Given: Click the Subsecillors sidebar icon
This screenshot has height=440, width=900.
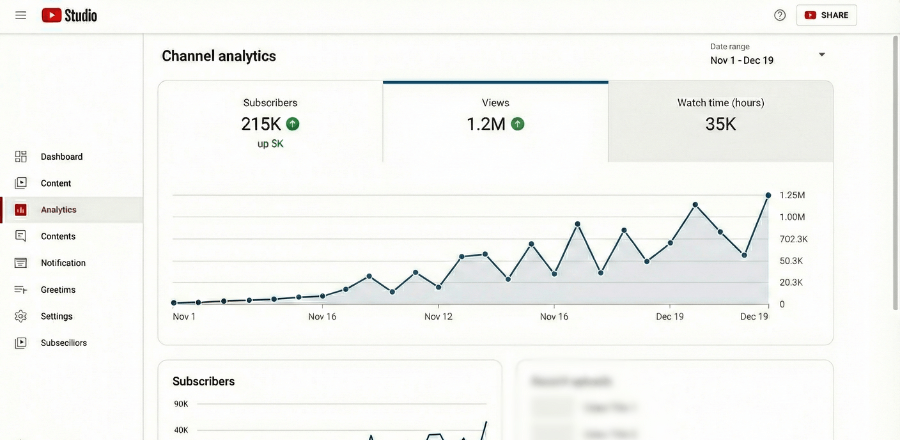Looking at the screenshot, I should [20, 343].
